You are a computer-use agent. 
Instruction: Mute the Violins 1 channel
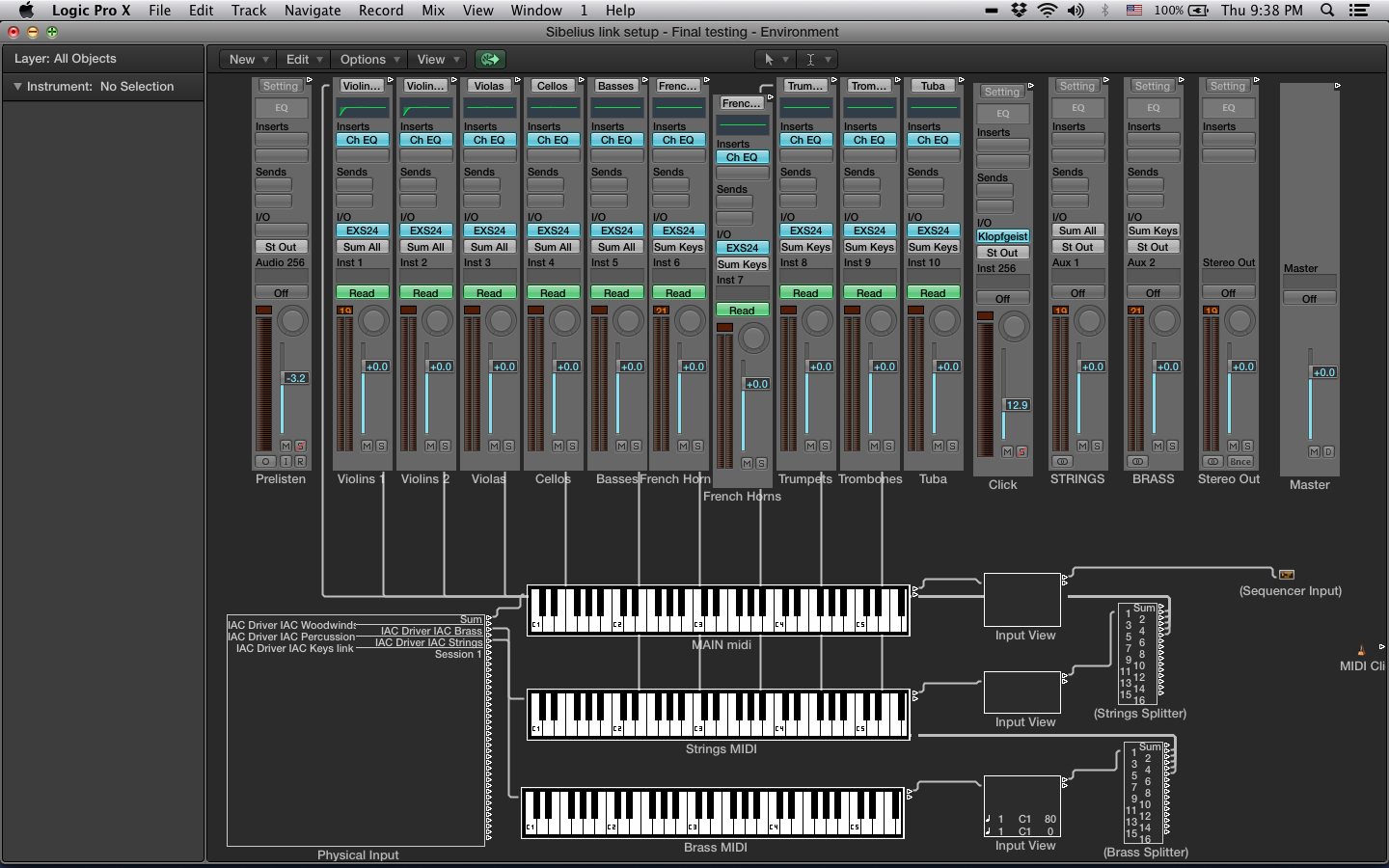pyautogui.click(x=367, y=447)
